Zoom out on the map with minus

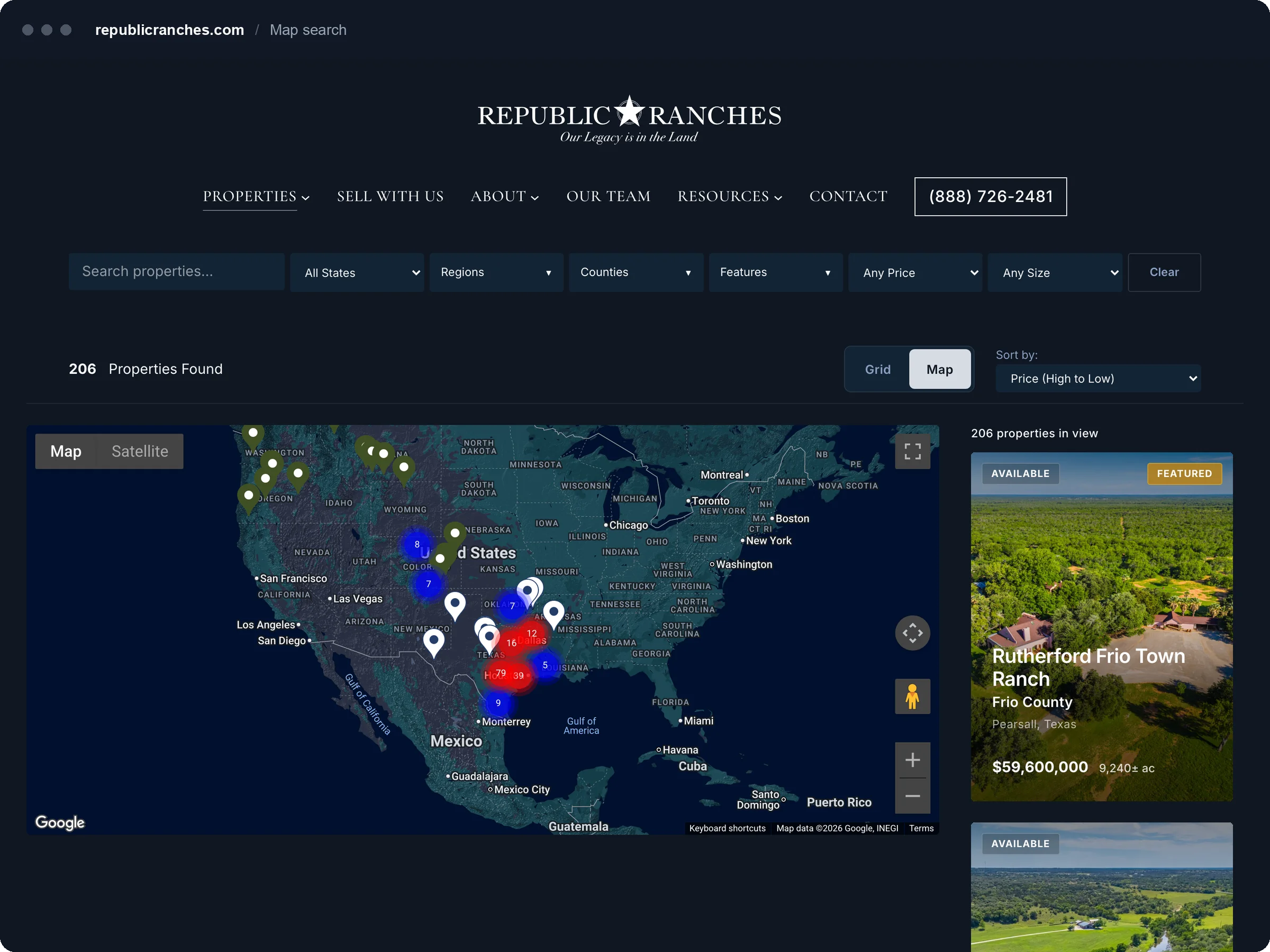point(912,796)
